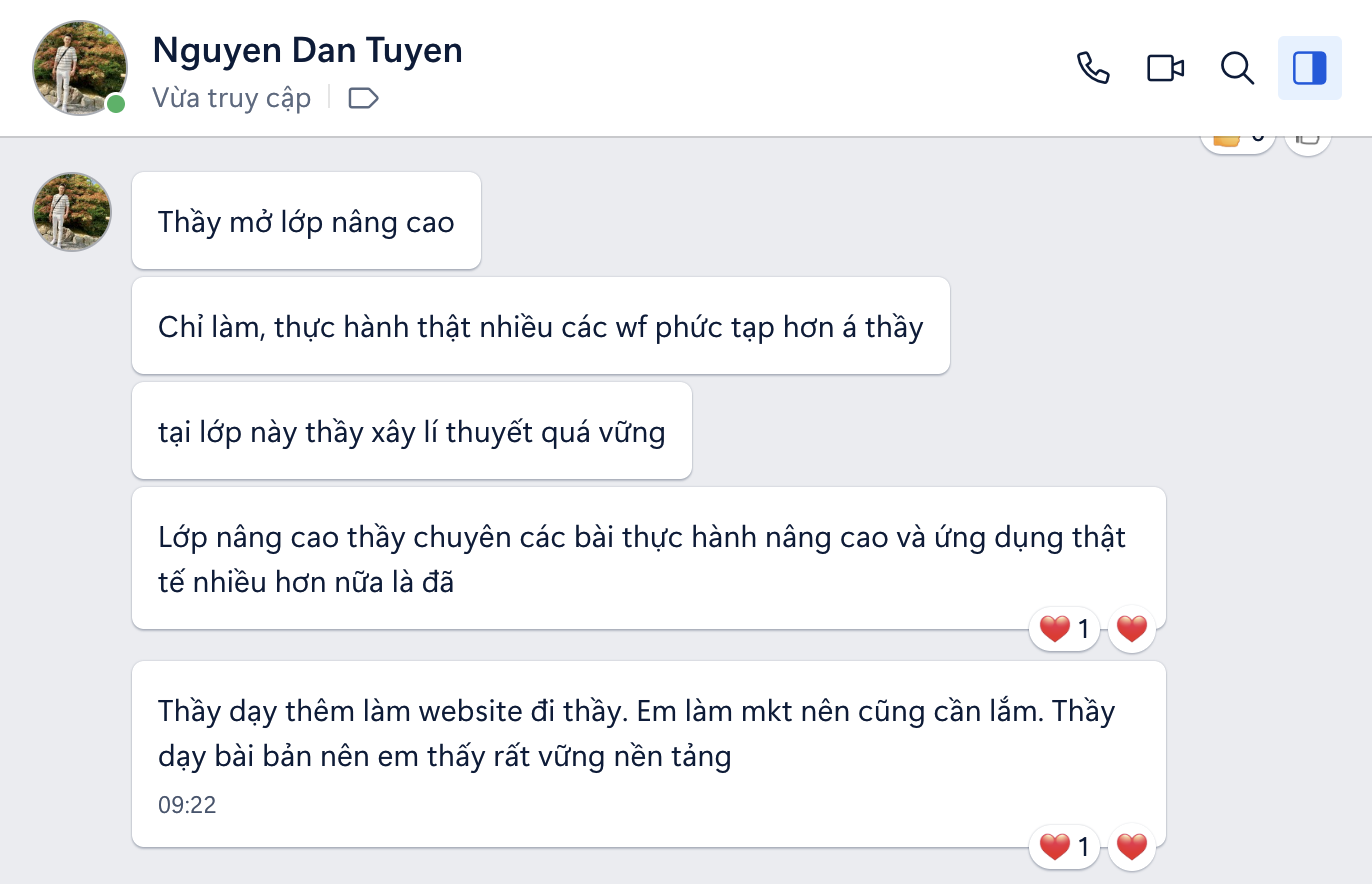1372x884 pixels.
Task: Open the profile photo in the chat header
Action: [81, 67]
